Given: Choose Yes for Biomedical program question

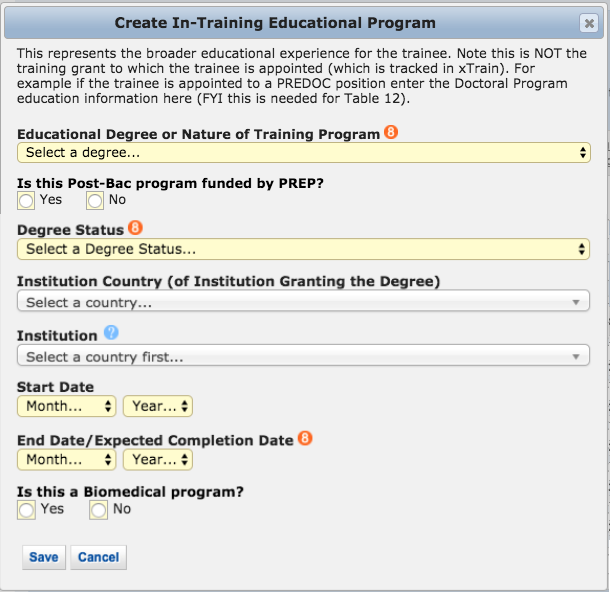Looking at the screenshot, I should tap(26, 510).
